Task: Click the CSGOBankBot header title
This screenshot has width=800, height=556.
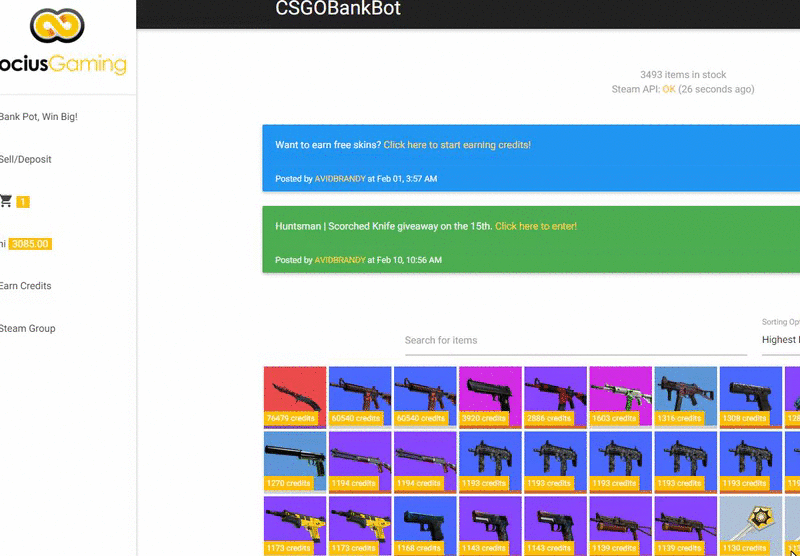Action: click(338, 9)
